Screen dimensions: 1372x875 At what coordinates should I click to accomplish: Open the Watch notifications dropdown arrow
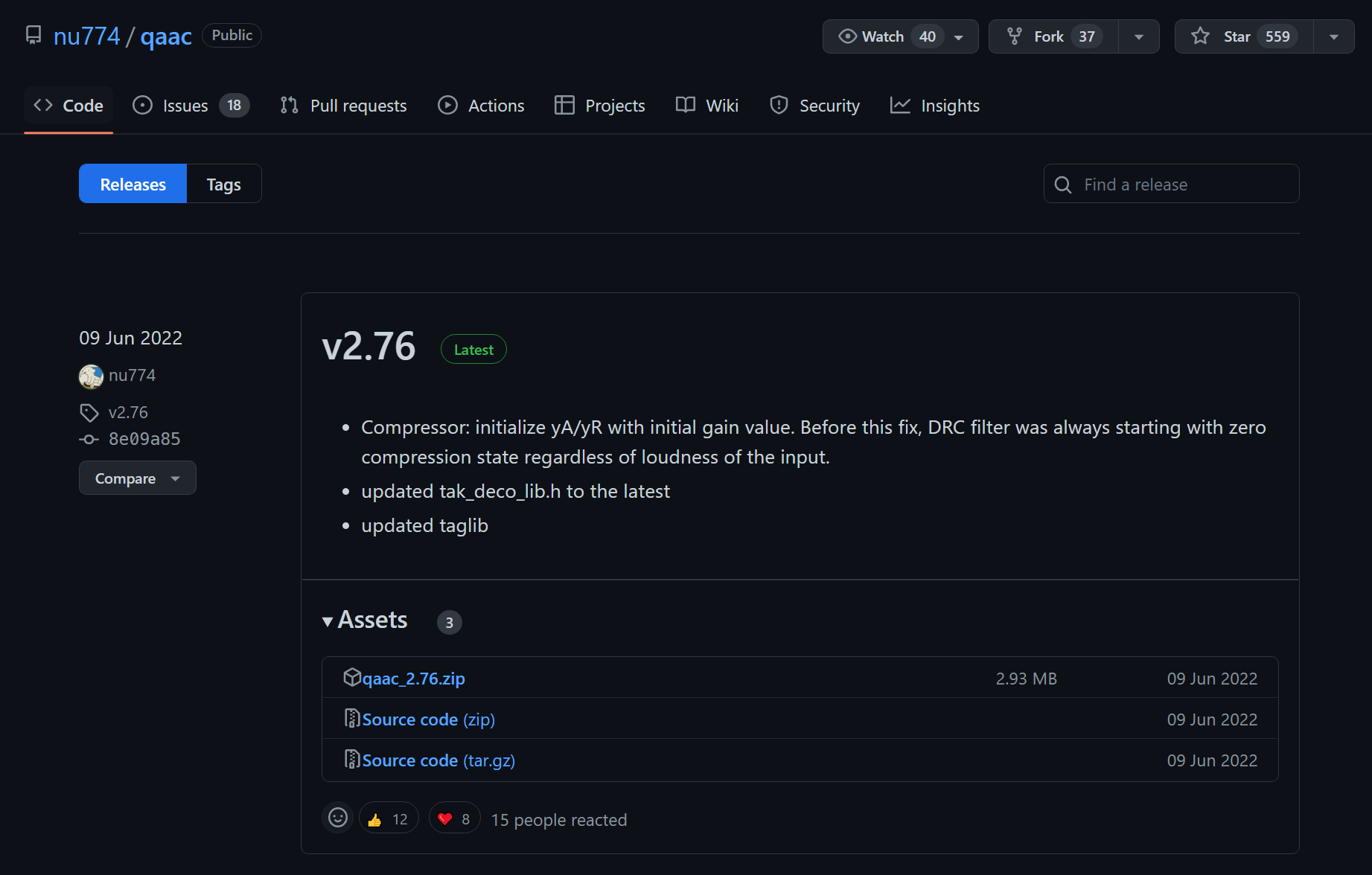(x=959, y=37)
